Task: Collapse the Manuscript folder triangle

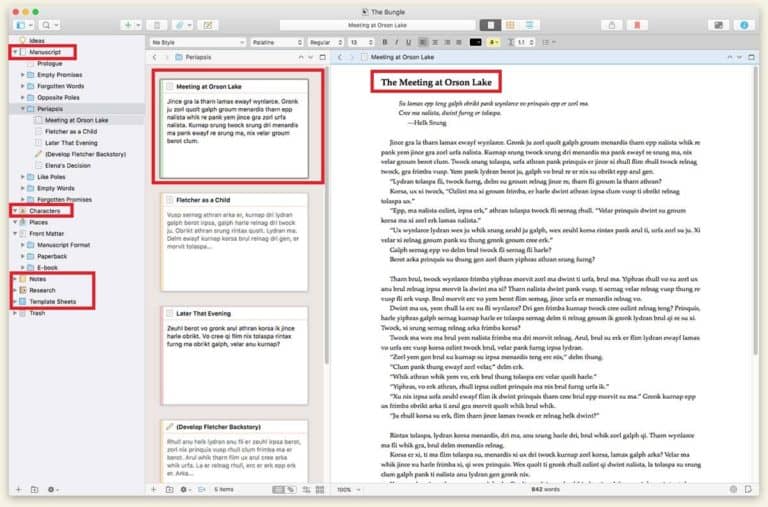Action: click(x=15, y=52)
